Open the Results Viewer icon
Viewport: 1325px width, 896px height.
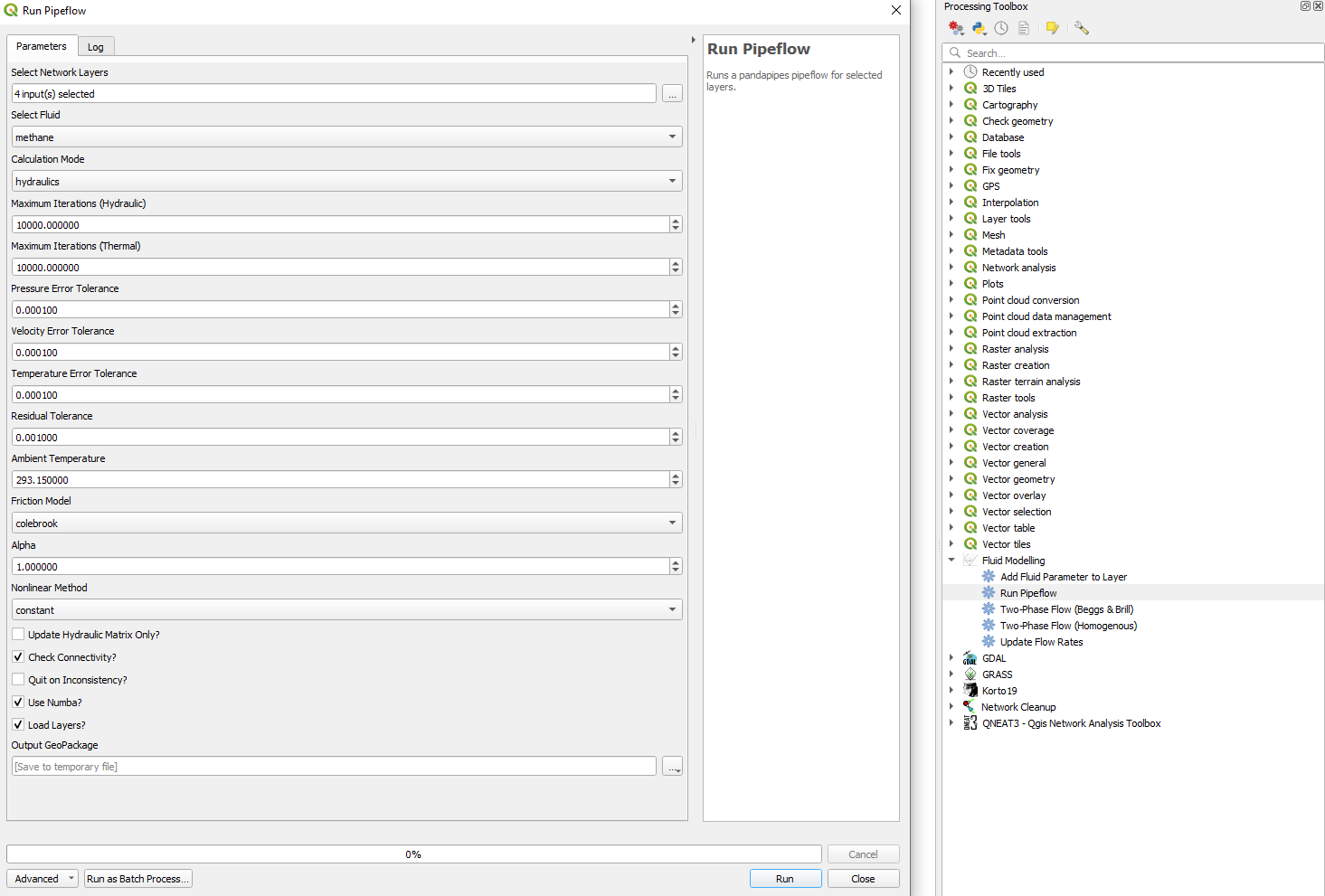coord(1024,28)
